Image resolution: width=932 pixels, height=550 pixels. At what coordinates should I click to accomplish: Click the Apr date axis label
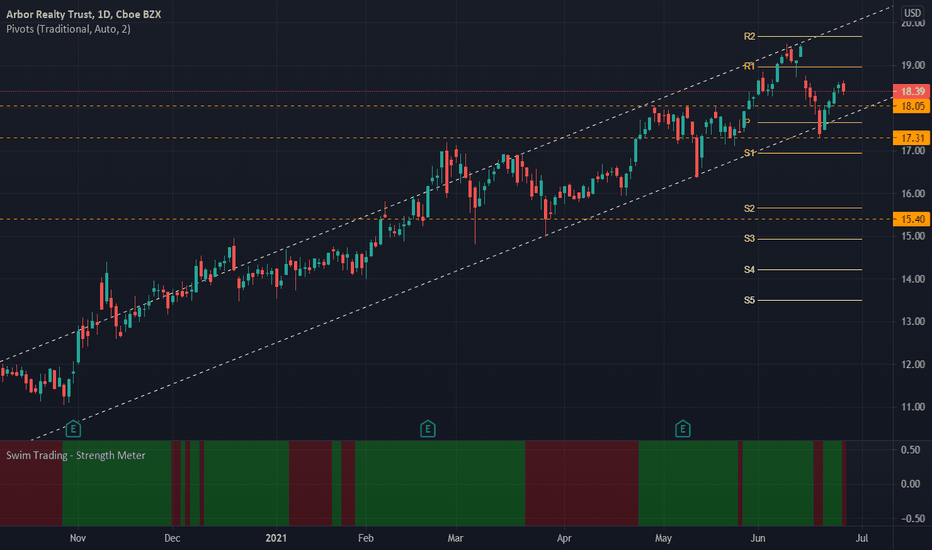click(563, 538)
